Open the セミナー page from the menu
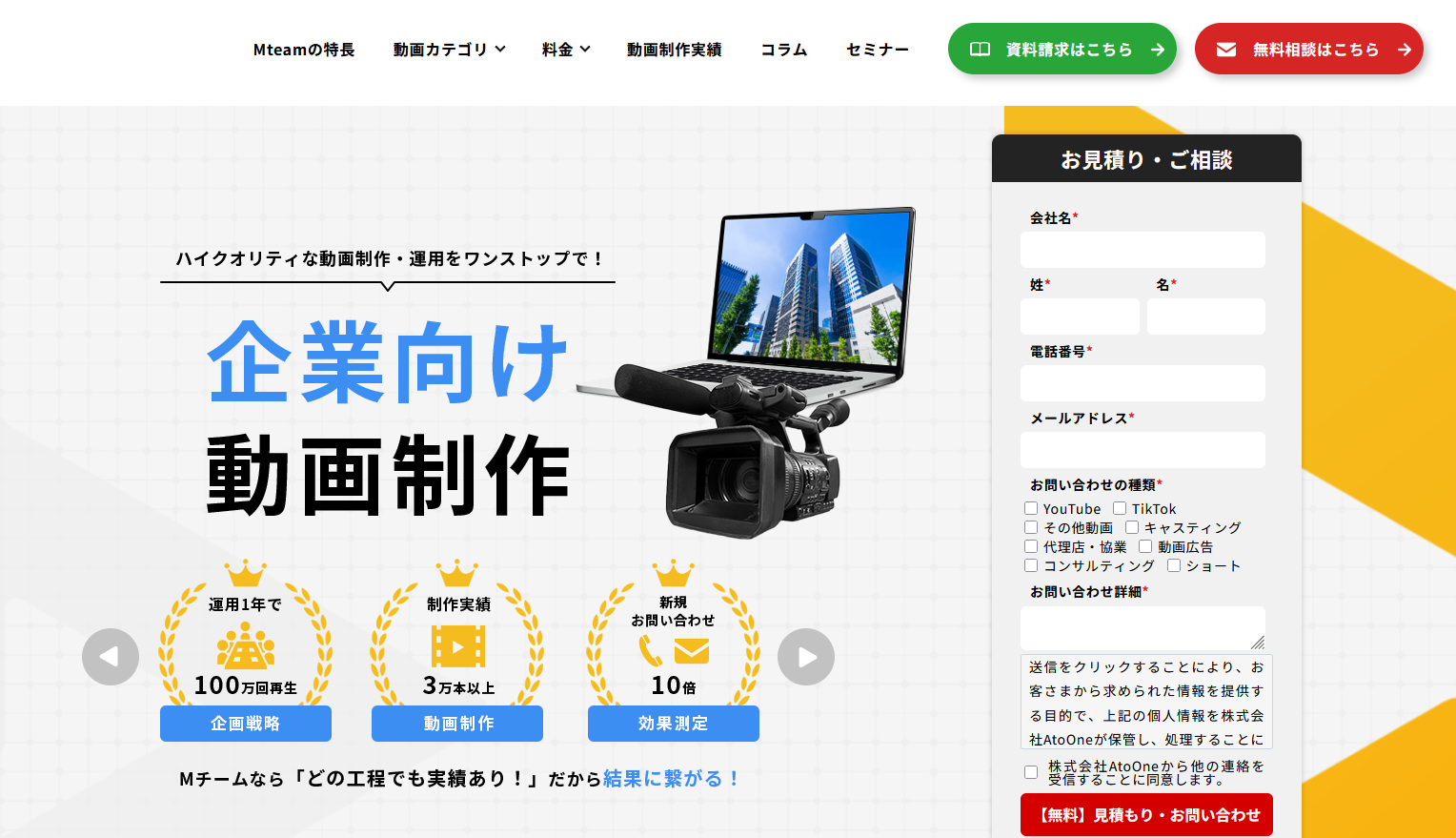 point(878,50)
